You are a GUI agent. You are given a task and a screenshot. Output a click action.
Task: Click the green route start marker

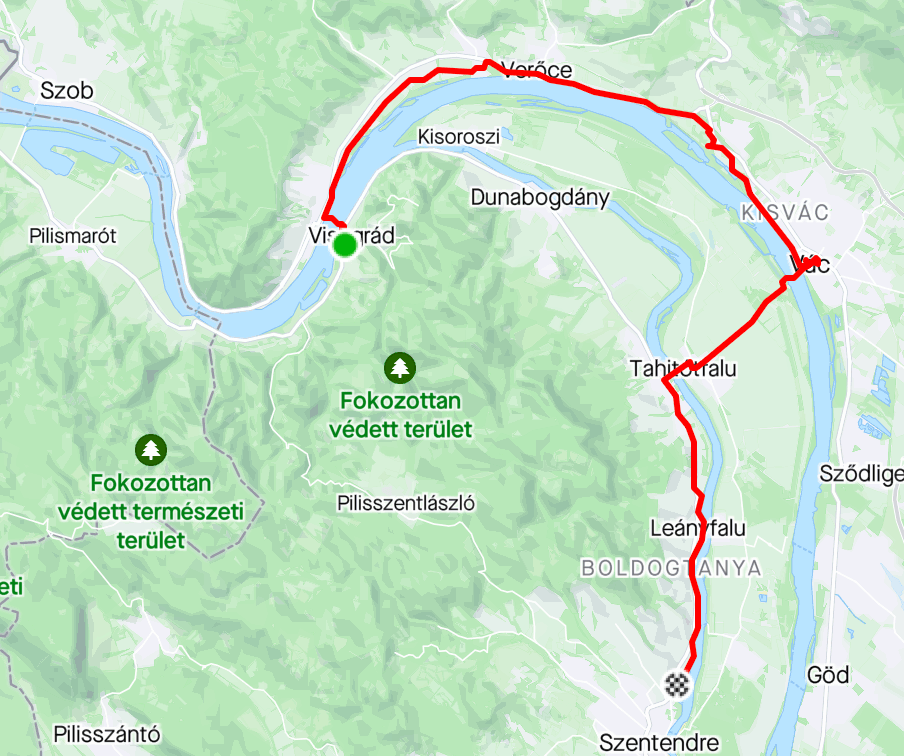click(345, 245)
